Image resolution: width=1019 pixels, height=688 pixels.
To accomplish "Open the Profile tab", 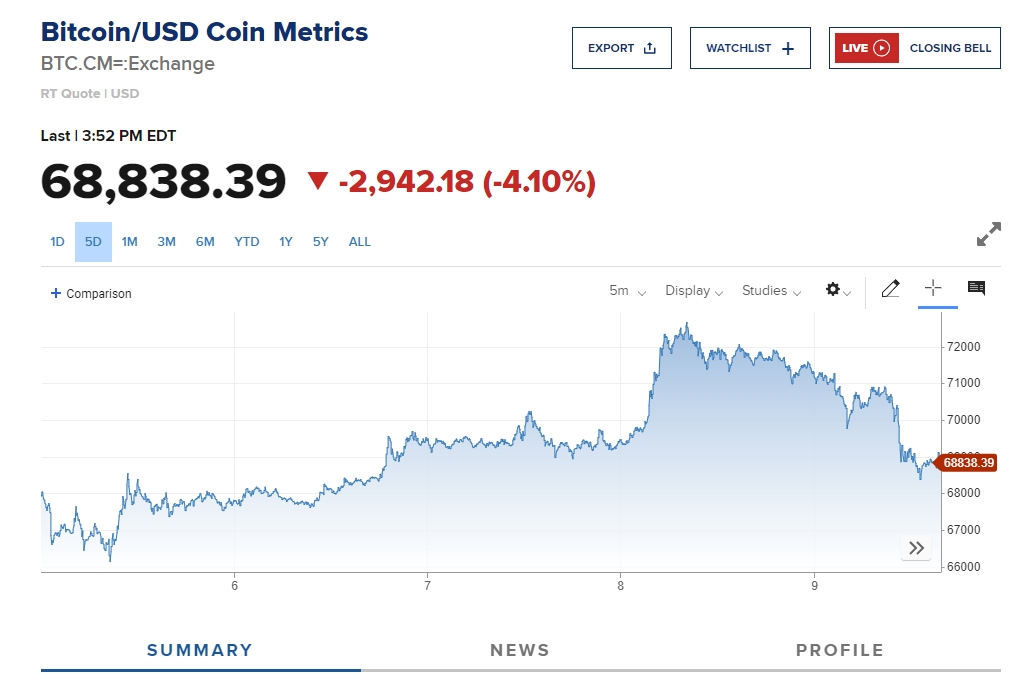I will 840,650.
